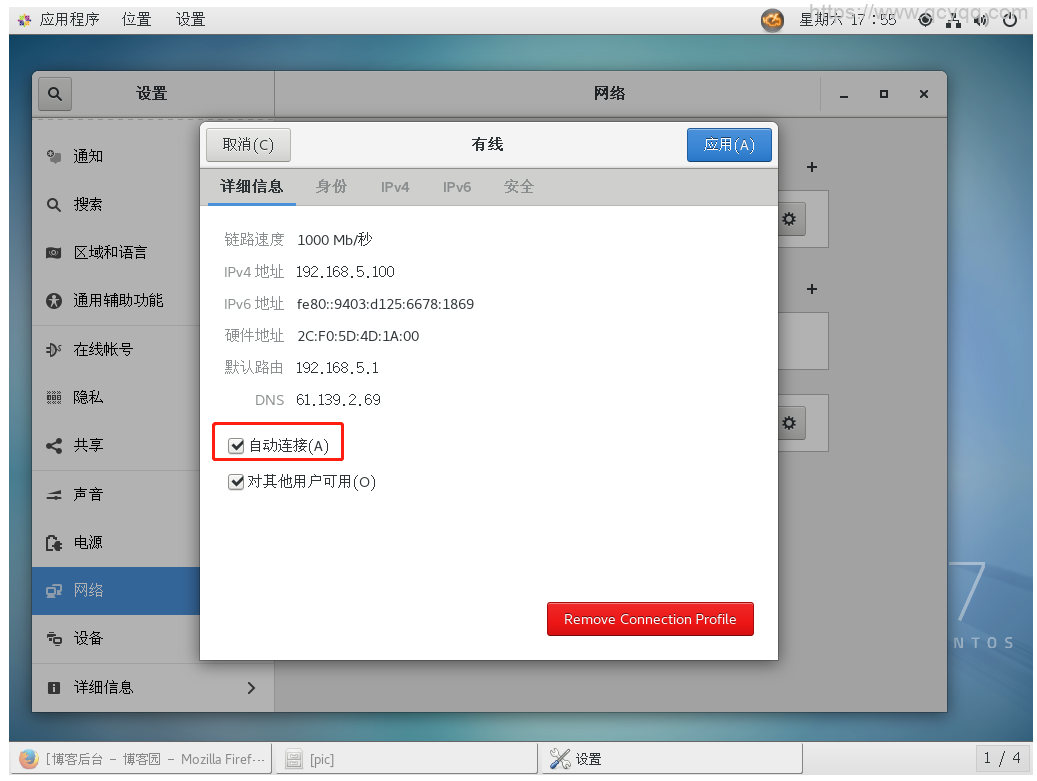Open the Places (位置) menu
The image size is (1037, 781).
pos(137,19)
